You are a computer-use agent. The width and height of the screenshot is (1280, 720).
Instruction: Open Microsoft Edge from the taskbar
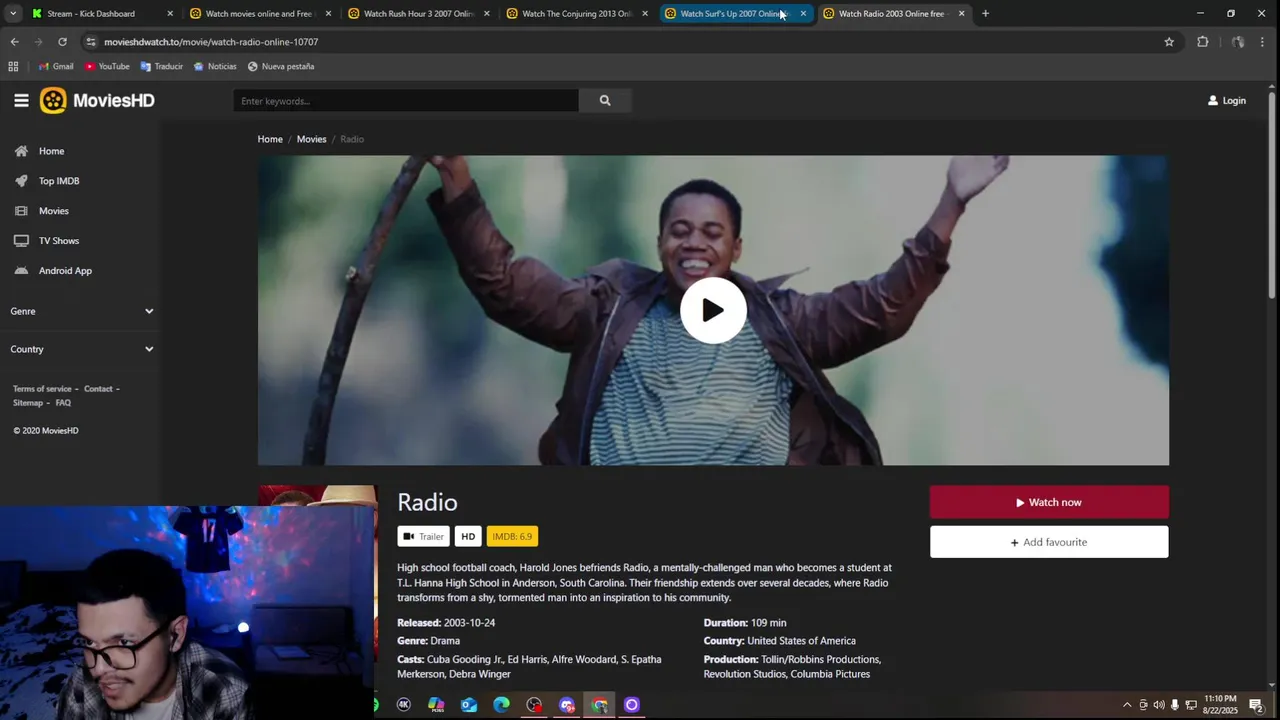click(501, 705)
